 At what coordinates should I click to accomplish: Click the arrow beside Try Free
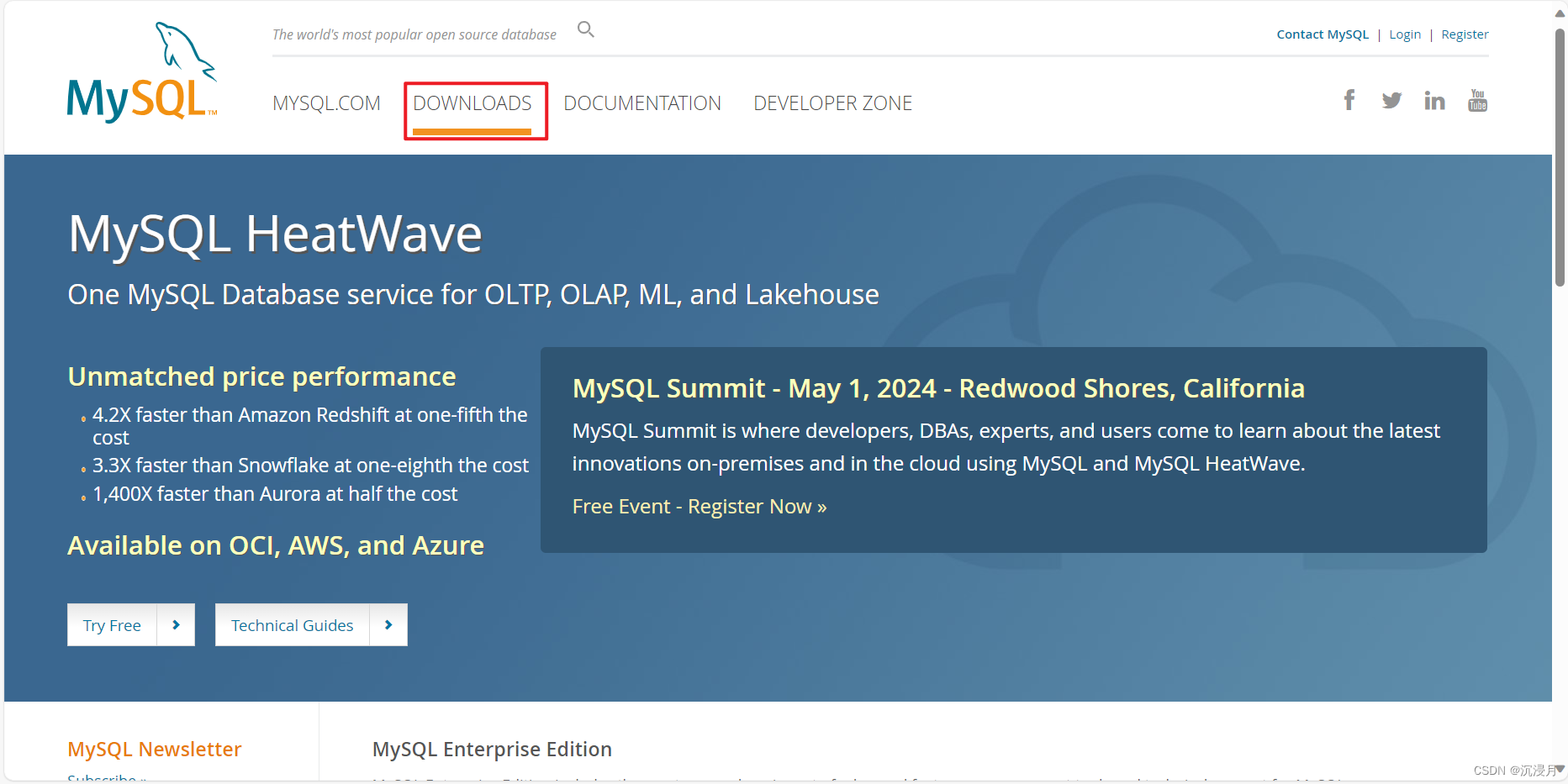pyautogui.click(x=176, y=625)
